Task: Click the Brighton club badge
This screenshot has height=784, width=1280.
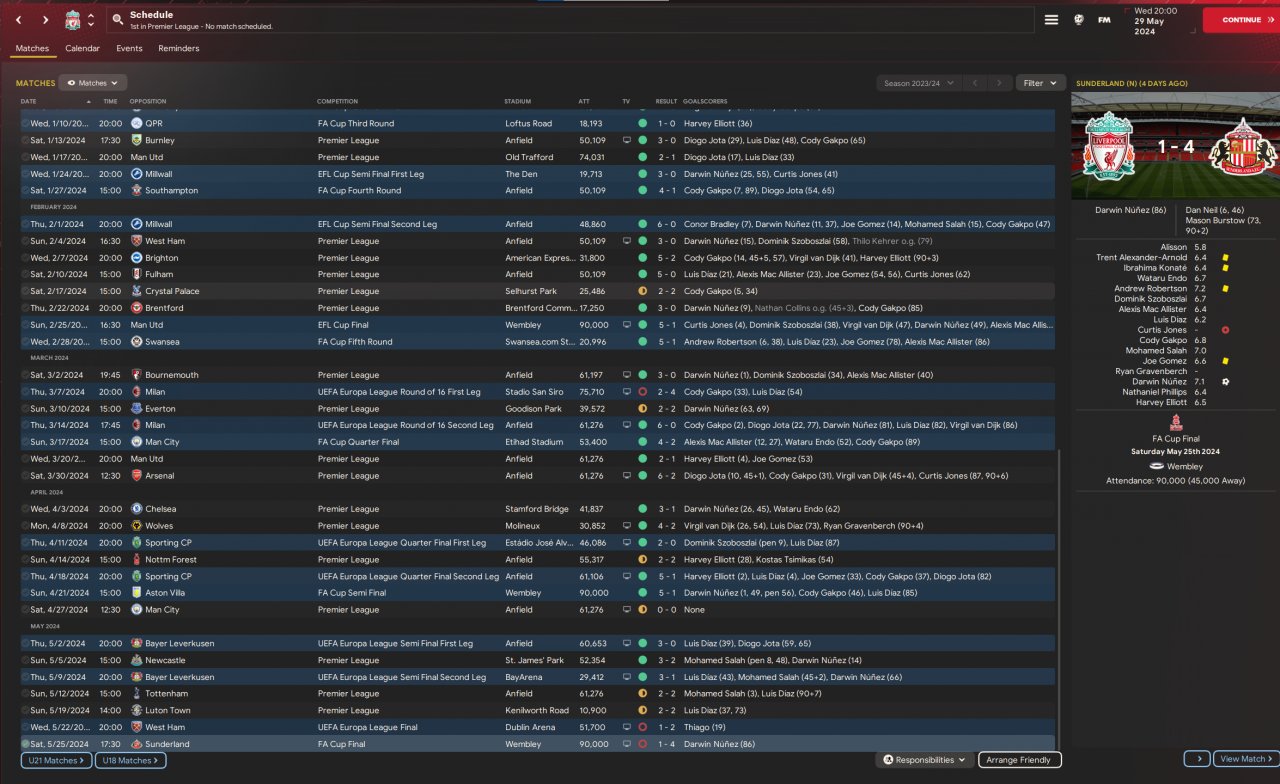Action: [x=137, y=258]
